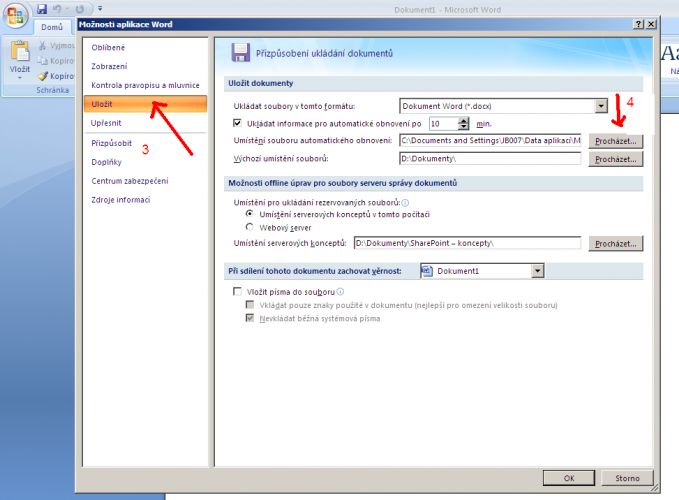
Task: Click the Redo icon in quick access toolbar
Action: [x=80, y=9]
